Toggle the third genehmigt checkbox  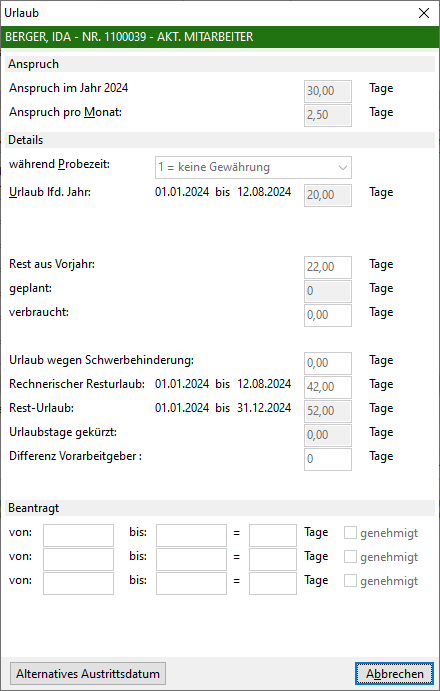(x=350, y=581)
